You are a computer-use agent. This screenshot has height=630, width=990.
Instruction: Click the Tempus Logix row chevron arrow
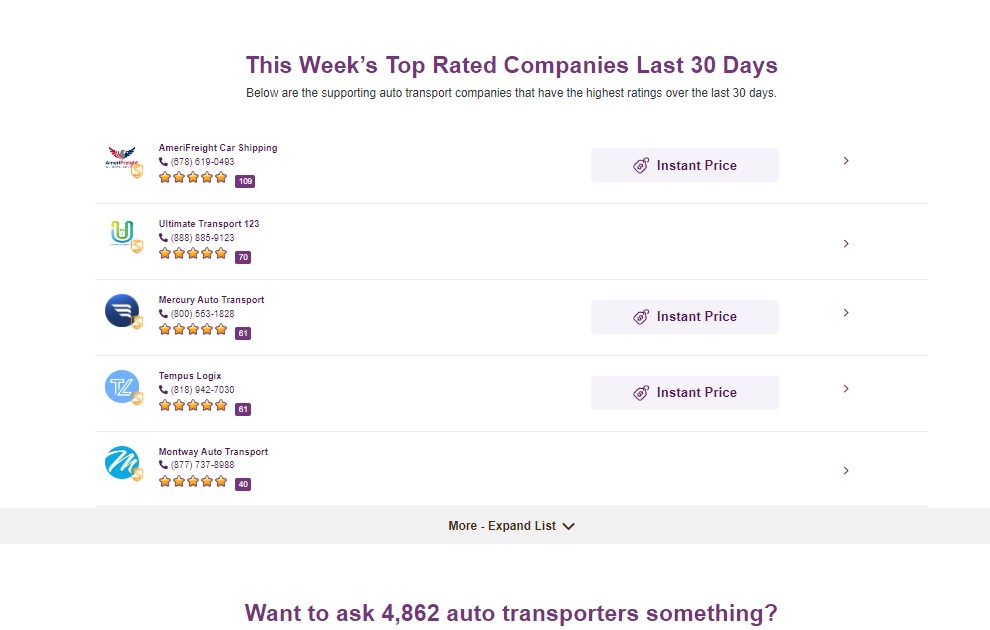click(x=846, y=389)
